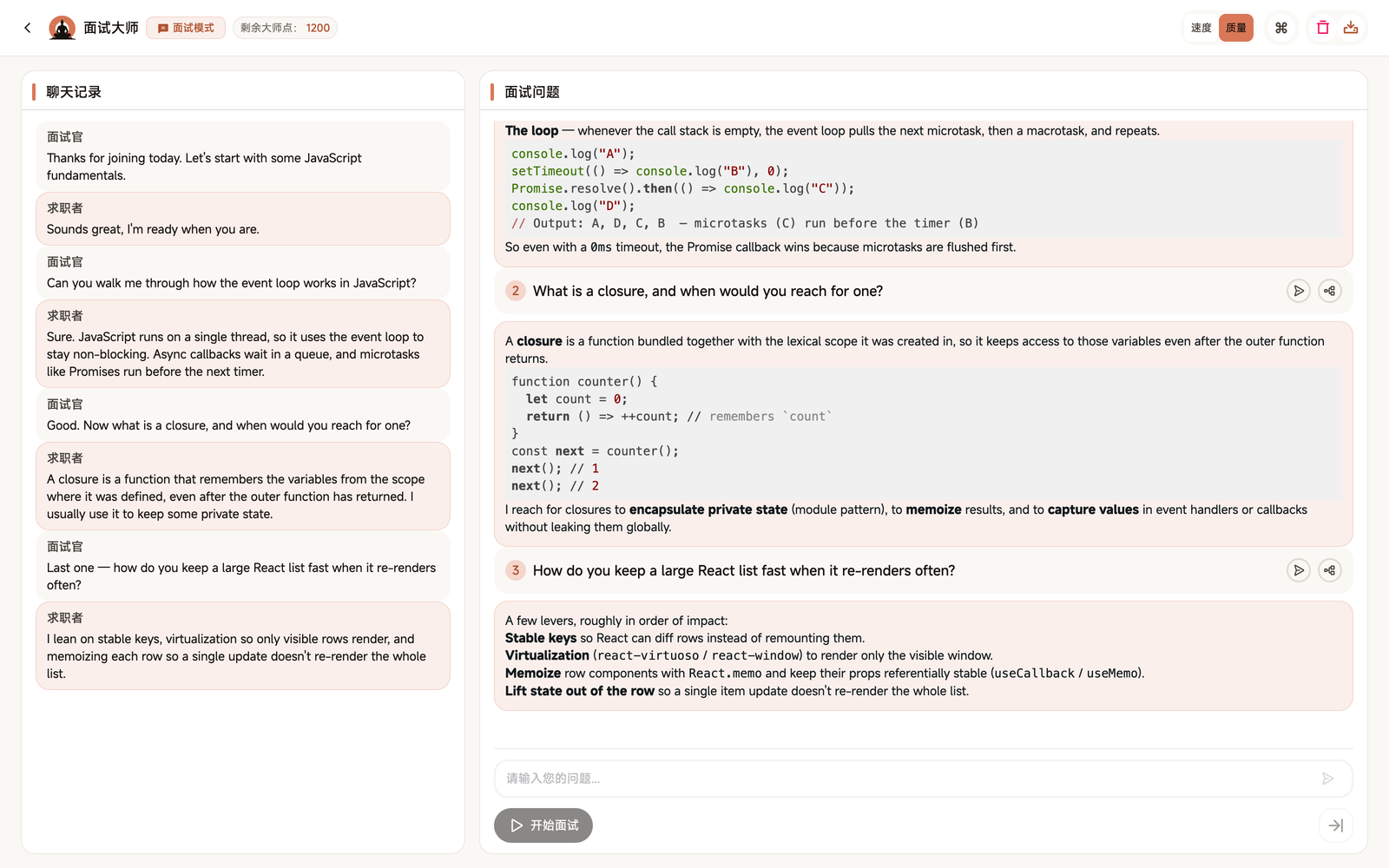Open the keyboard shortcuts command icon
Viewport: 1389px width, 868px height.
click(1281, 28)
